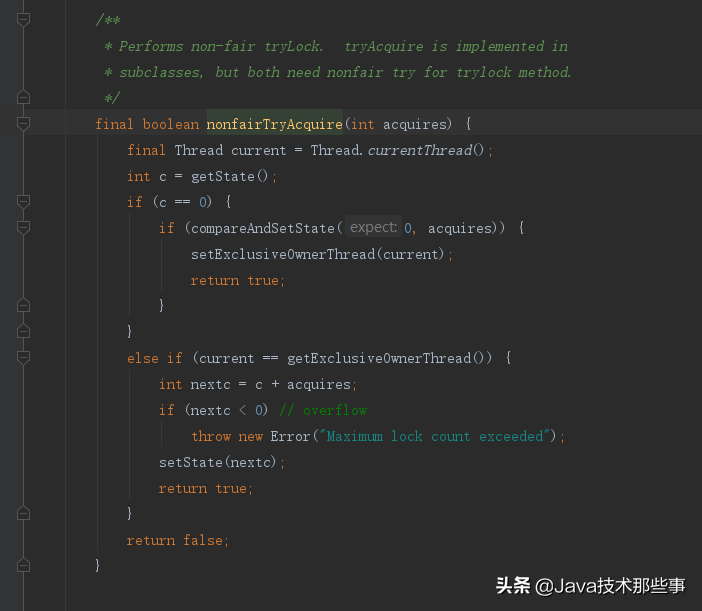Fold the nonfairTryAcquire method body
This screenshot has width=702, height=611.
coord(23,124)
